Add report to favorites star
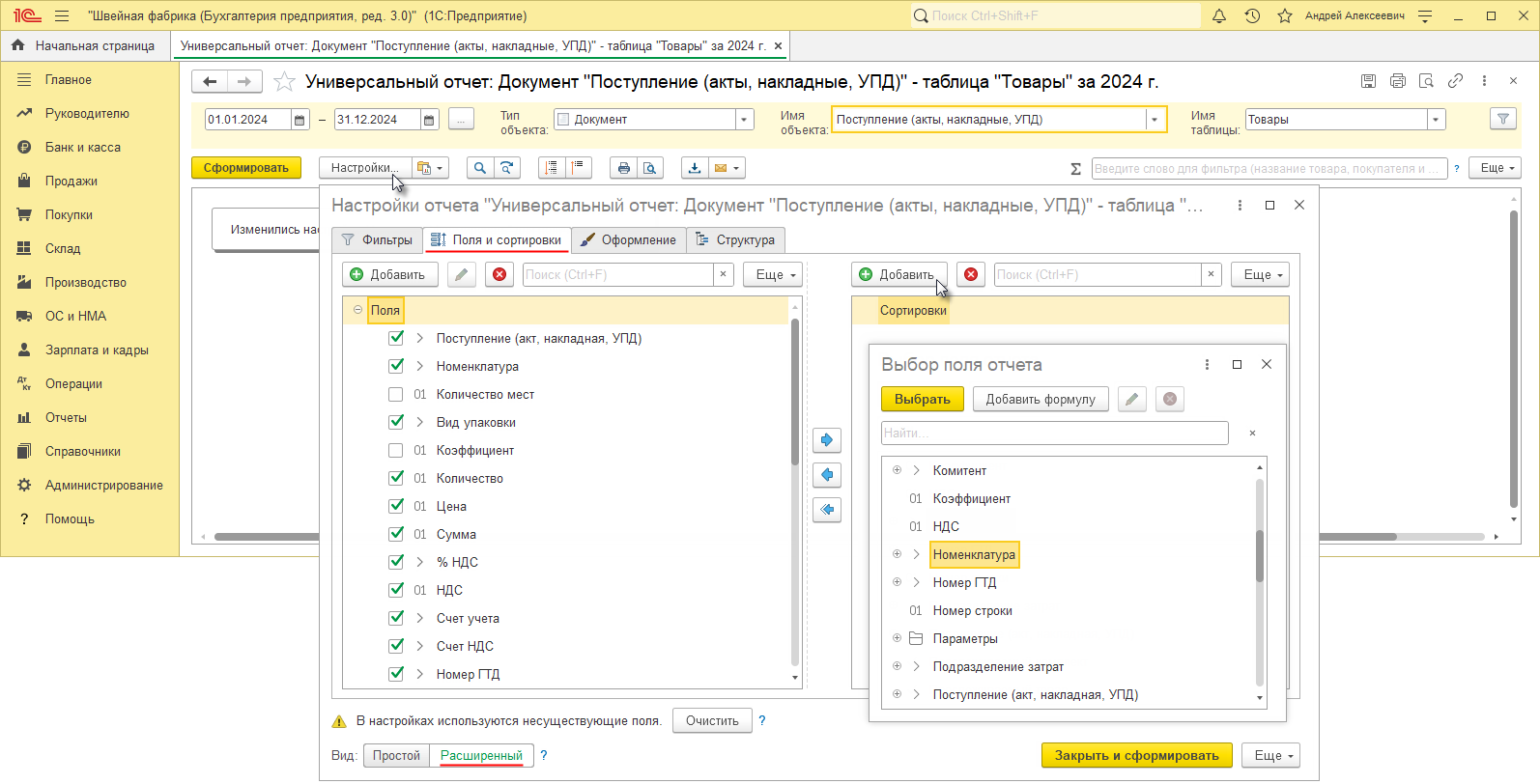The image size is (1540, 784). point(284,82)
